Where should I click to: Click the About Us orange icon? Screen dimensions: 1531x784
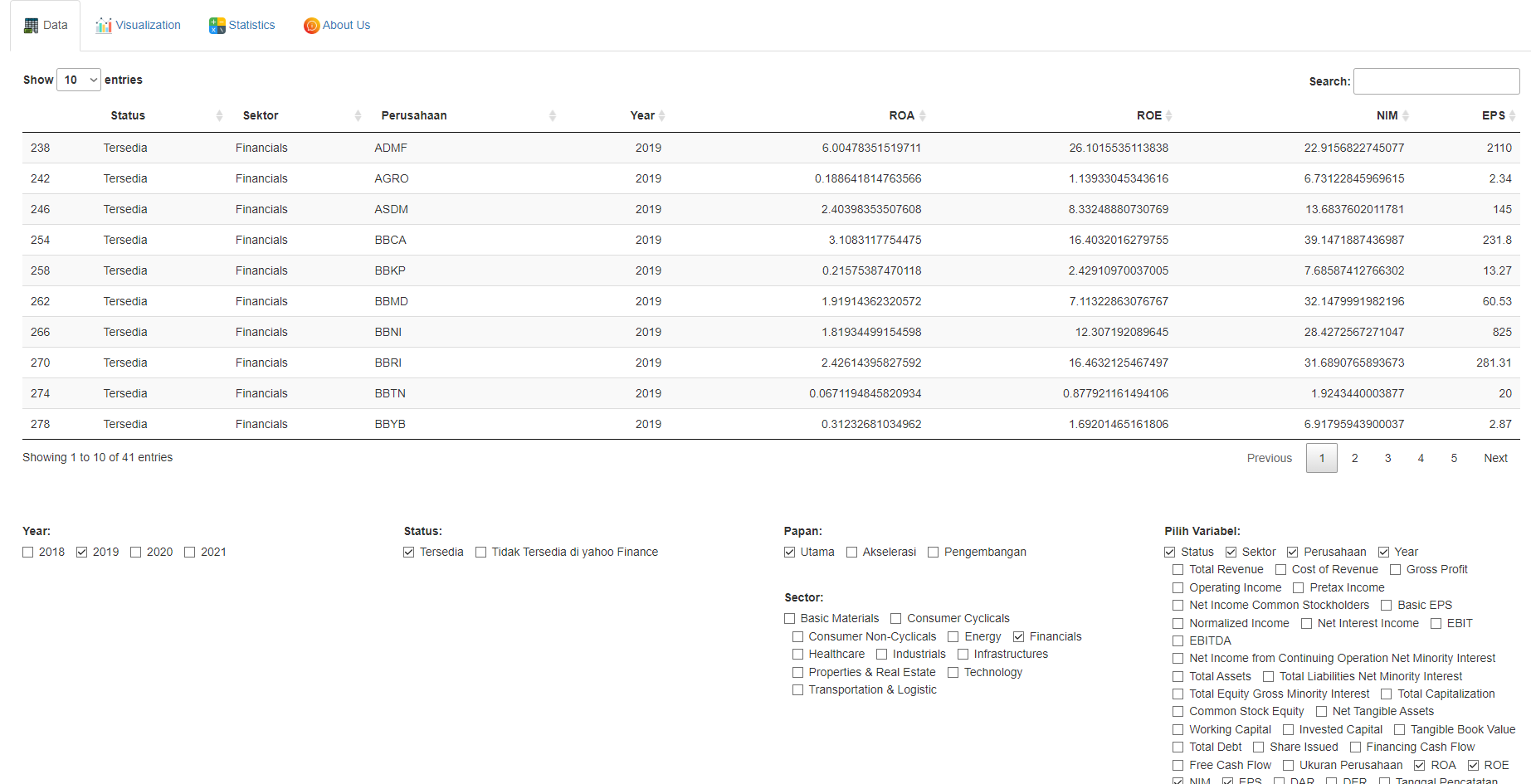tap(311, 26)
